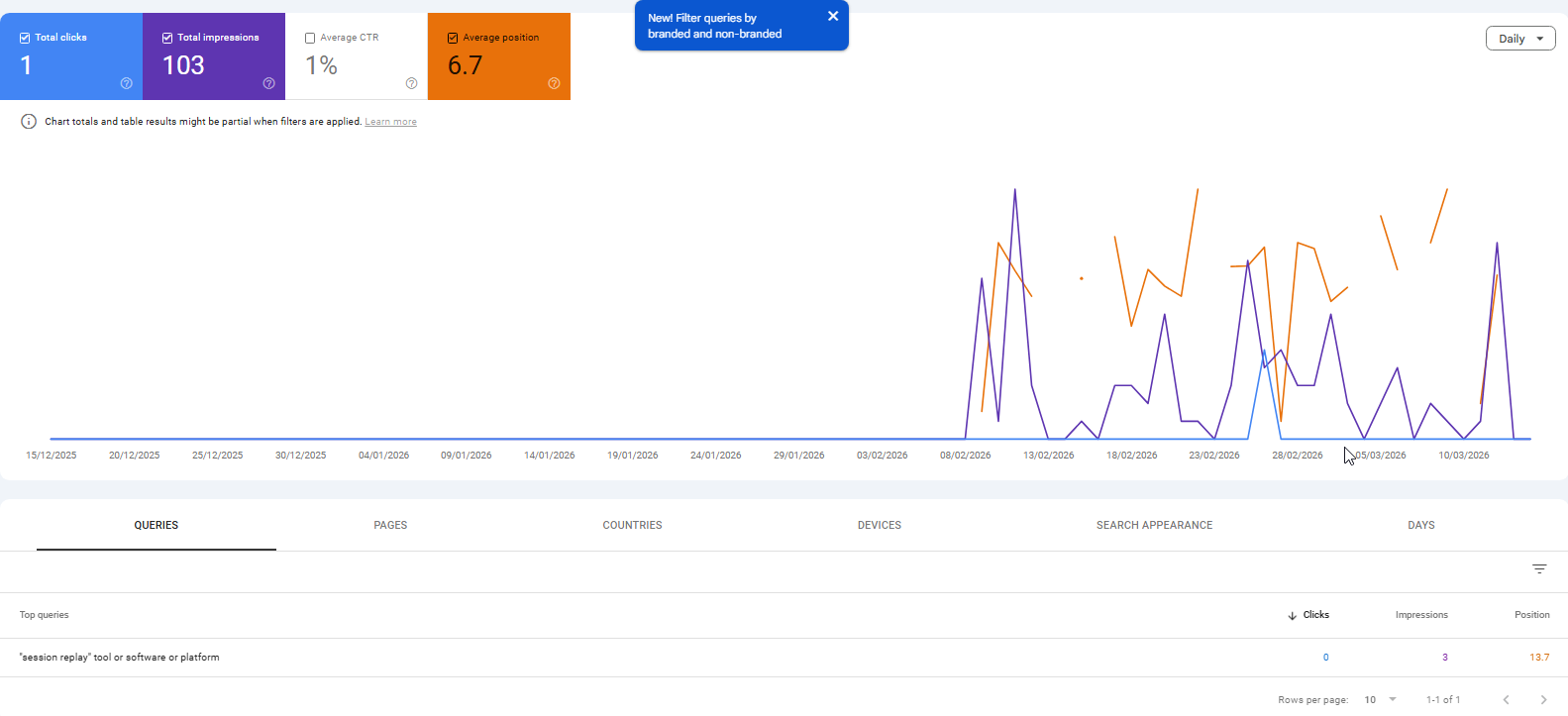1568x716 pixels.
Task: Go to previous page of results
Action: 1506,699
